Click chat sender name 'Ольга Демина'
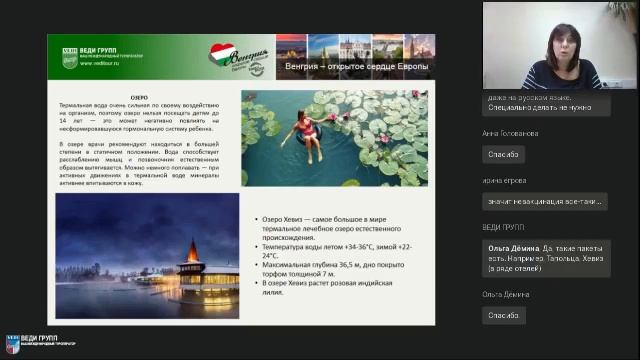This screenshot has width=640, height=360. pyautogui.click(x=505, y=294)
